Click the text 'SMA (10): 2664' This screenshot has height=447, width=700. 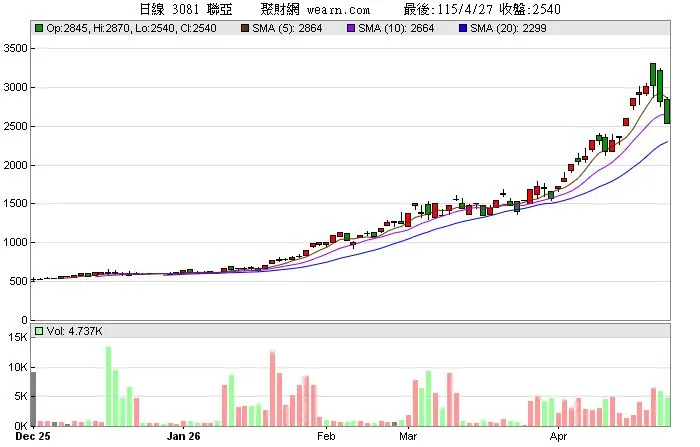pyautogui.click(x=396, y=28)
